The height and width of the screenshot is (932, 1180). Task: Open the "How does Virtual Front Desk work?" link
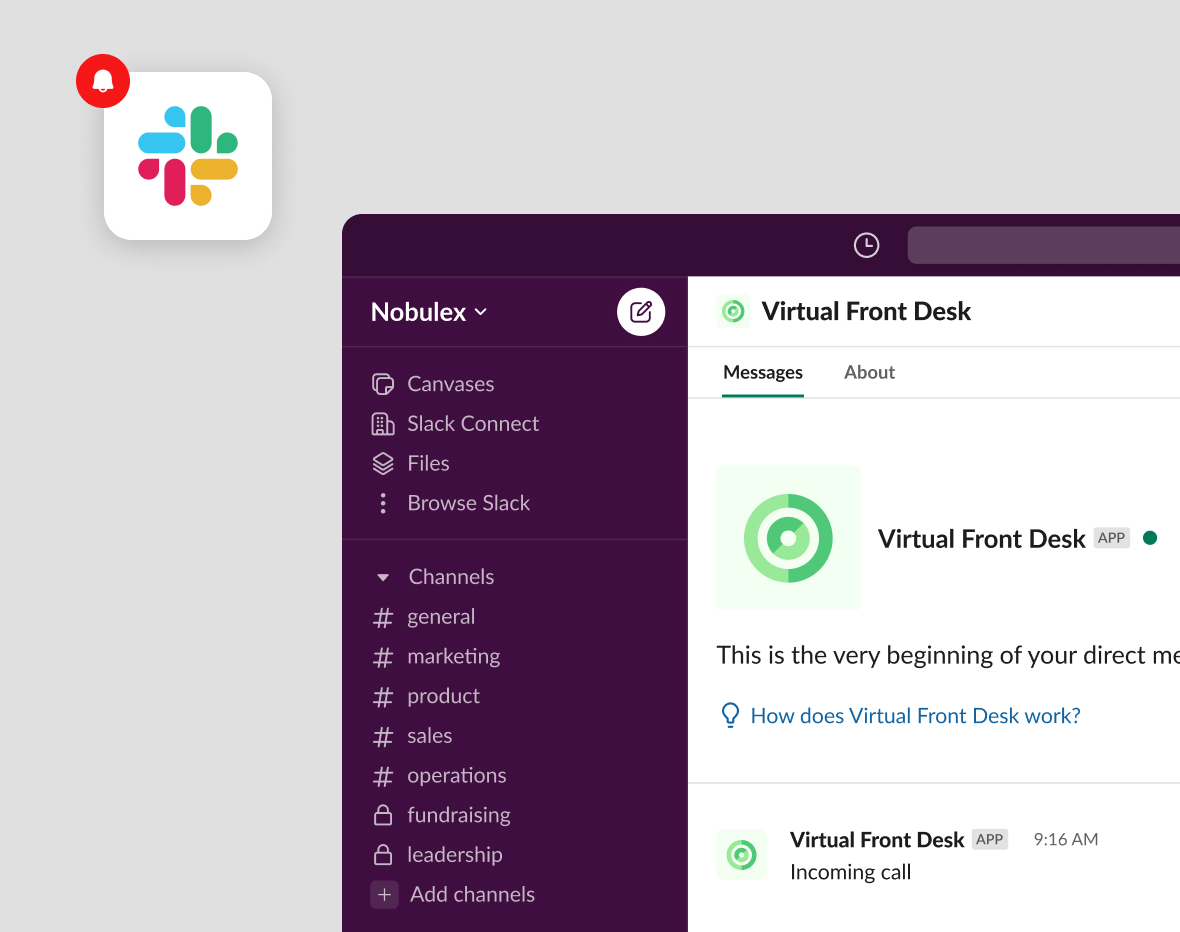tap(915, 716)
